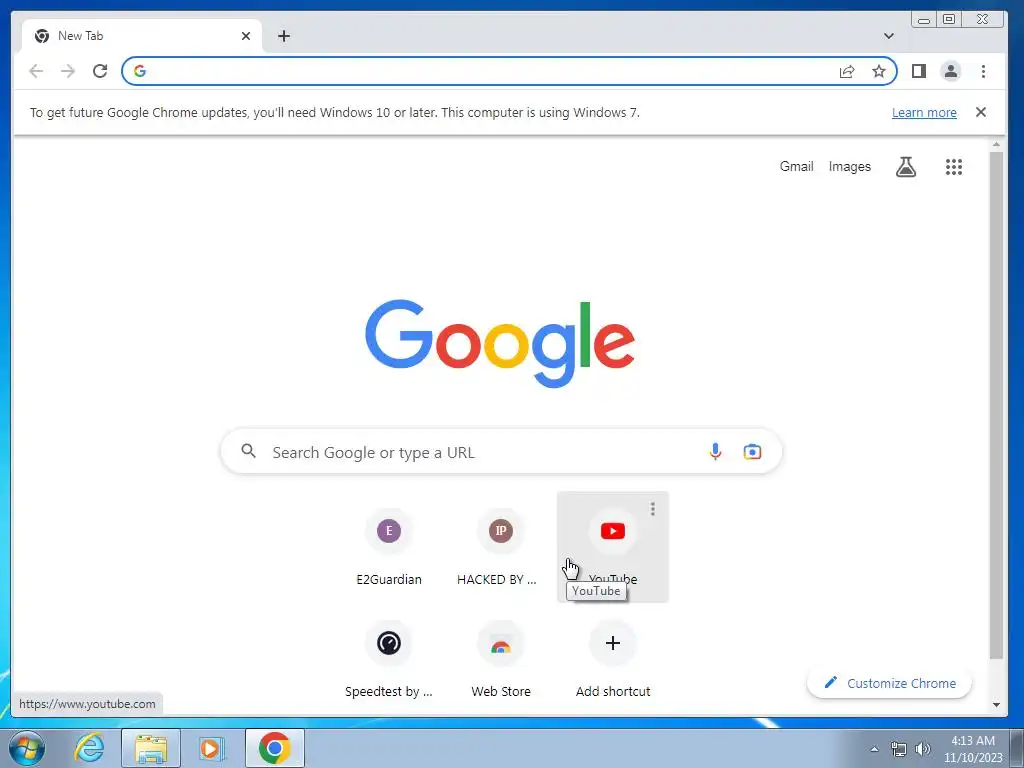Open Windows Explorer from taskbar
1024x768 pixels.
coord(151,748)
